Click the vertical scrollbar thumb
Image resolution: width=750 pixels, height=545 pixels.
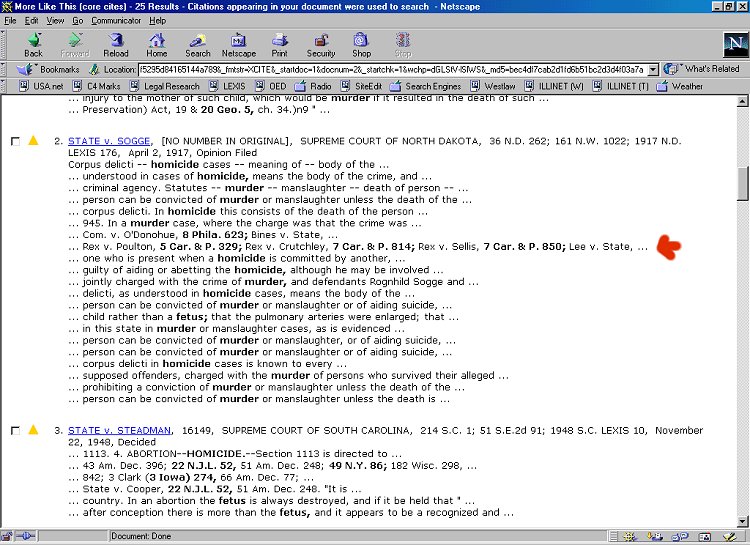(x=742, y=184)
